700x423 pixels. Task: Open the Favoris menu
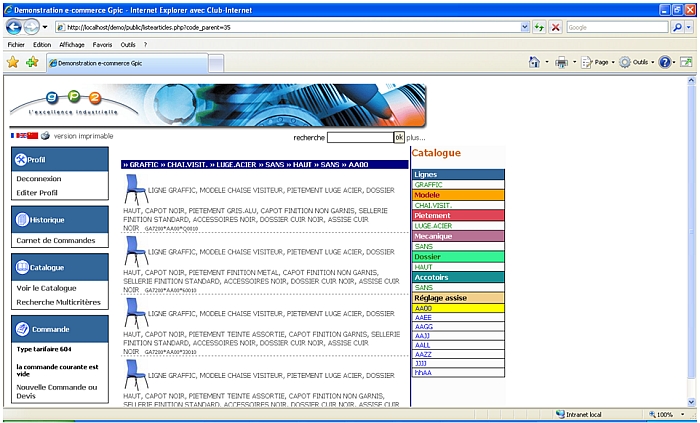click(102, 45)
